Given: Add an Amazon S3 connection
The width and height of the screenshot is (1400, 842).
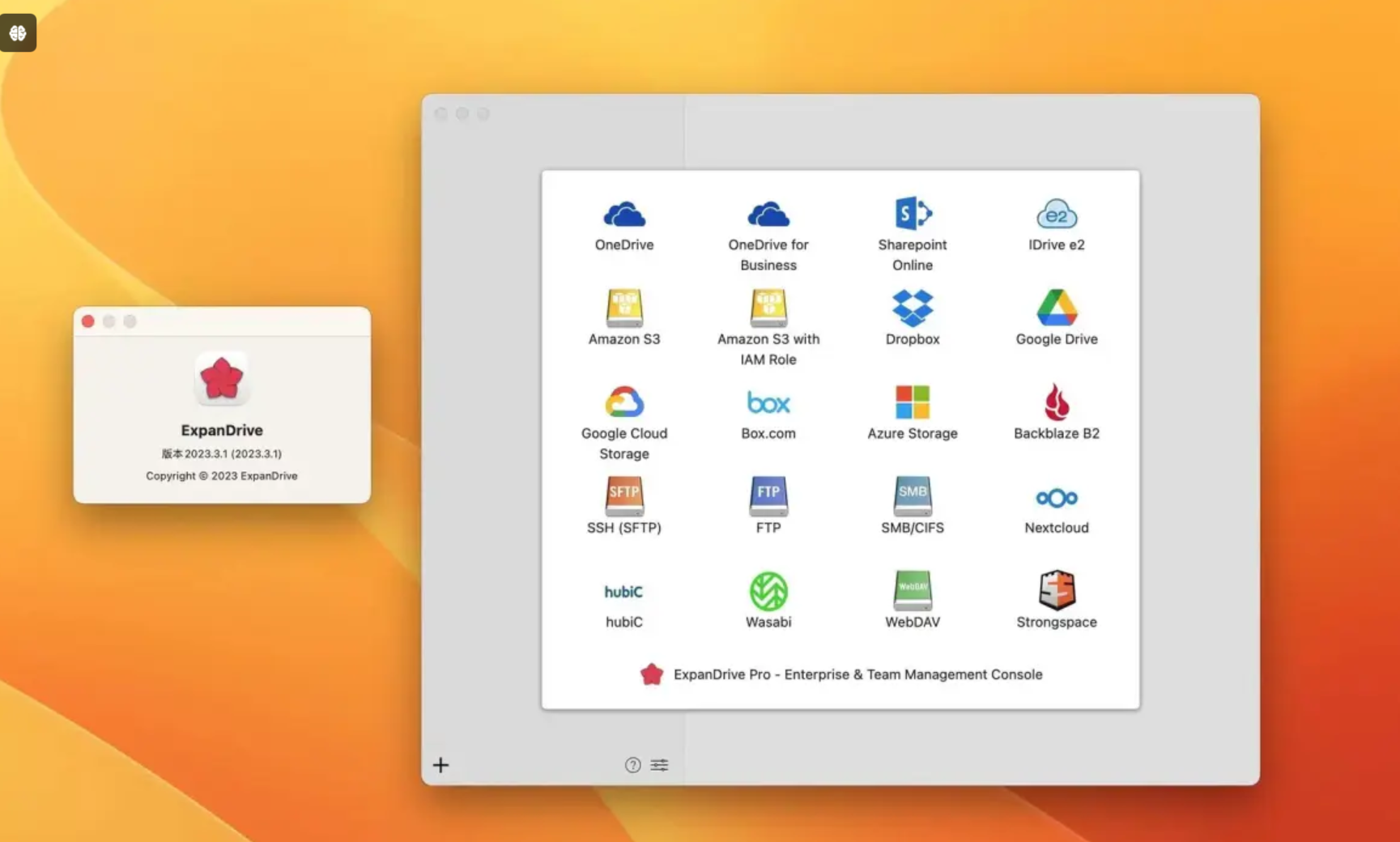Looking at the screenshot, I should 623,308.
